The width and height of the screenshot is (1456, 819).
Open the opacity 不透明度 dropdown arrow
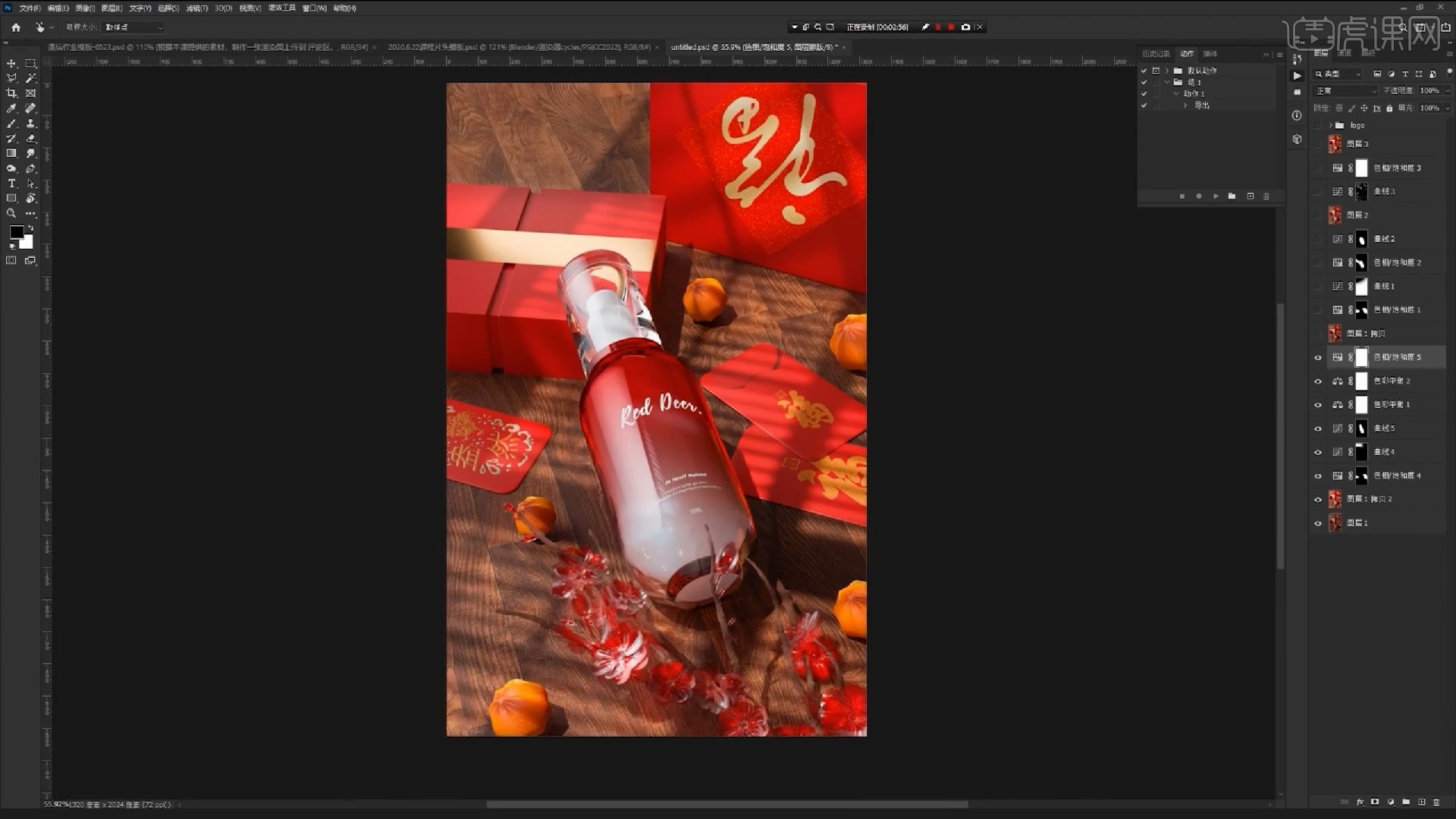(x=1448, y=90)
